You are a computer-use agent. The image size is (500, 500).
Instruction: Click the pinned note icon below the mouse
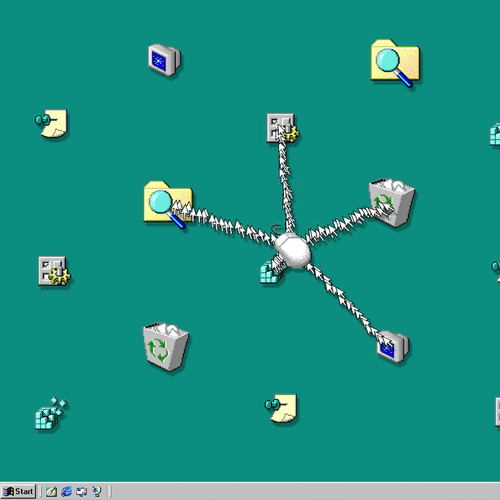click(281, 409)
